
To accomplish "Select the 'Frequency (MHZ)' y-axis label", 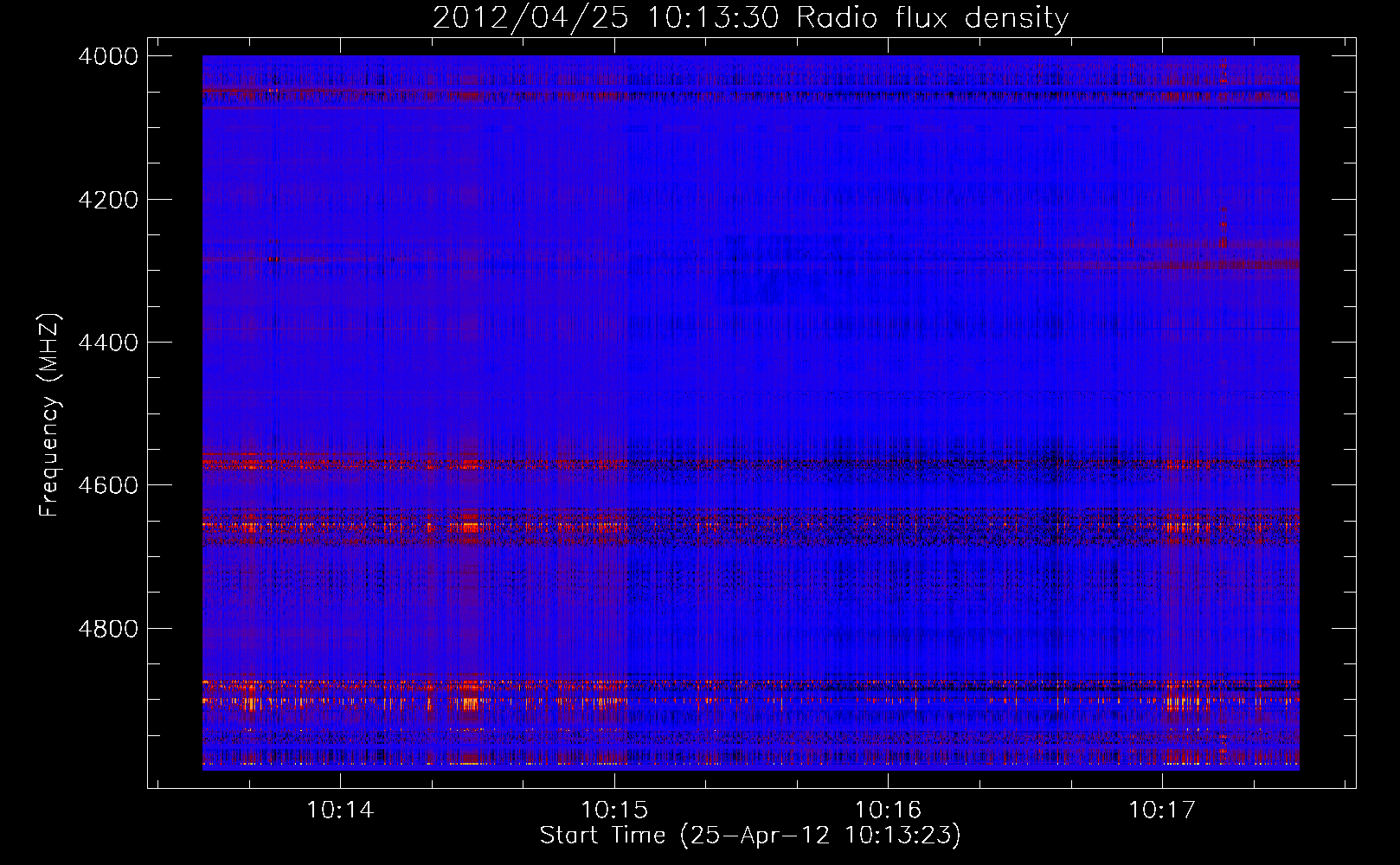I will 50,415.
